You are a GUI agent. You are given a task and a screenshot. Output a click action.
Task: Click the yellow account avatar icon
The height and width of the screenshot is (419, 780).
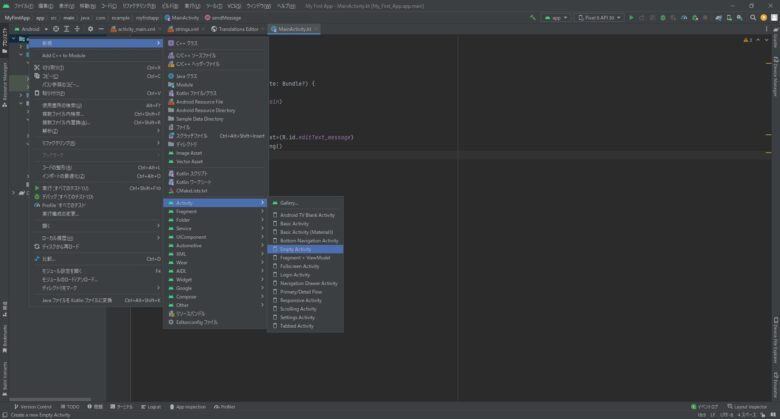764,18
